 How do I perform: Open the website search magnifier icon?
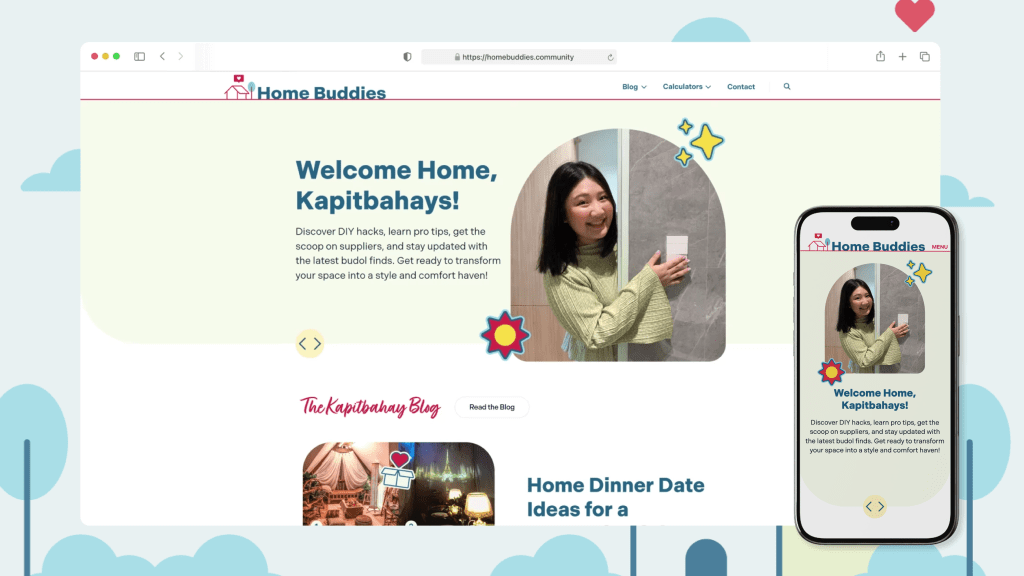tap(787, 86)
